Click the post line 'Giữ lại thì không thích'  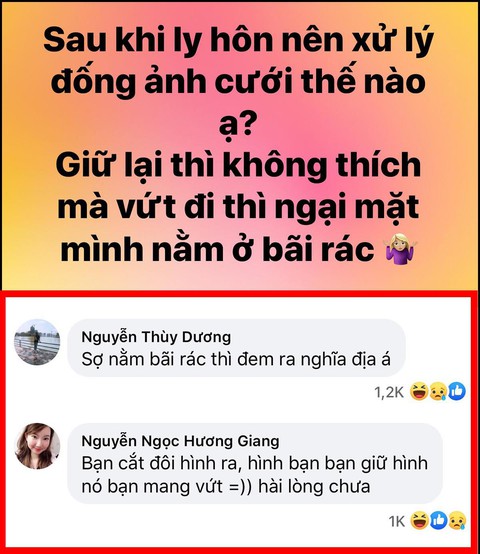point(238,166)
